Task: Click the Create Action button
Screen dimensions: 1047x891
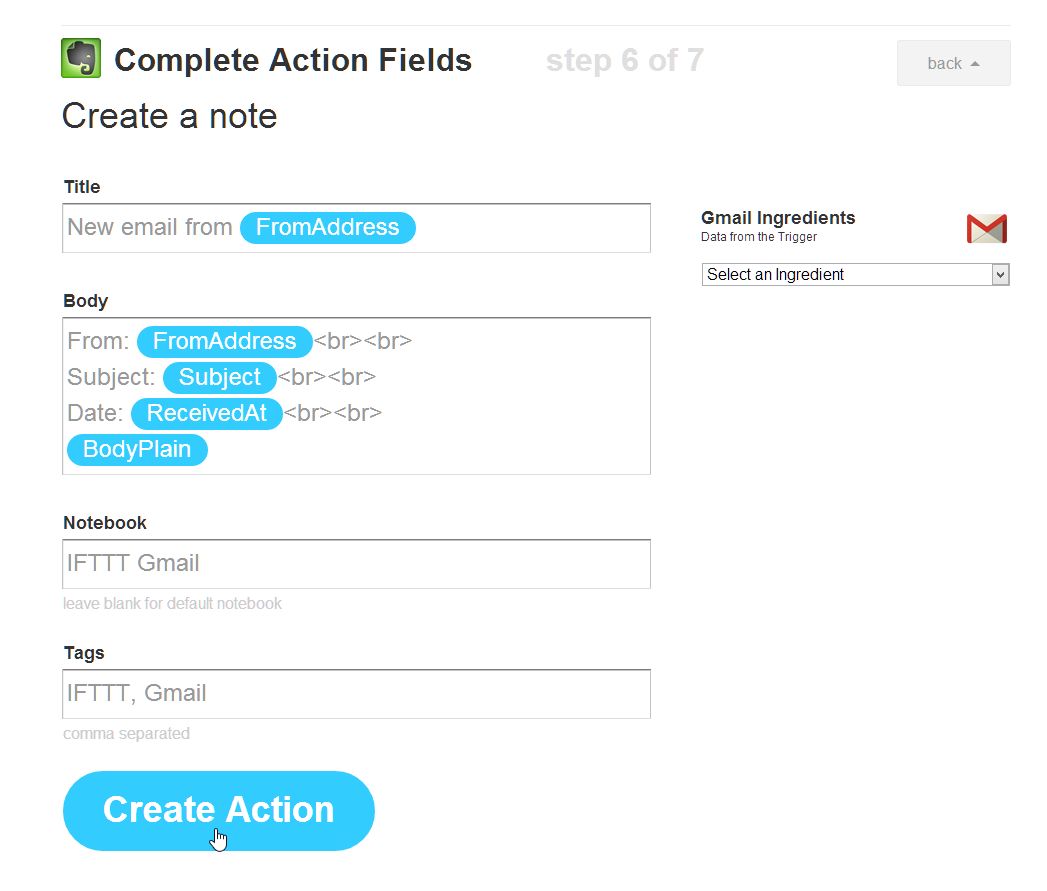Action: click(218, 811)
